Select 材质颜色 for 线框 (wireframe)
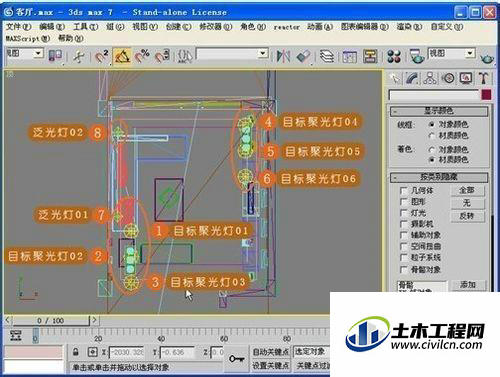Image resolution: width=500 pixels, height=377 pixels. [x=432, y=136]
